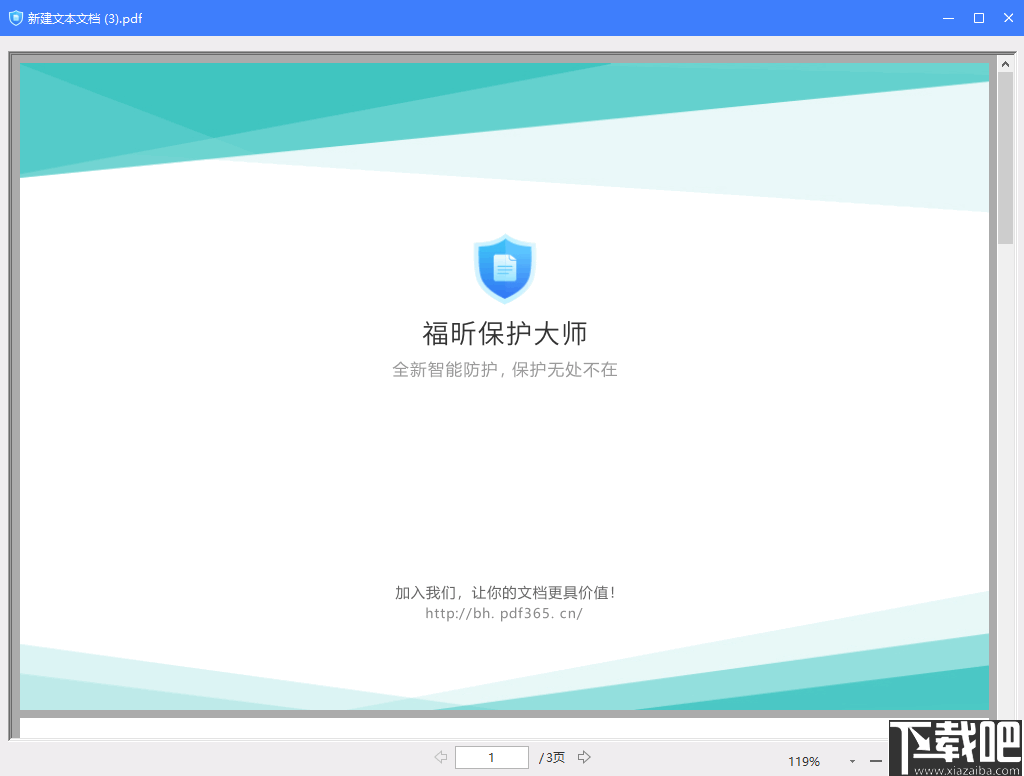Viewport: 1024px width, 776px height.
Task: Click the blue shield document logo
Action: (x=505, y=268)
